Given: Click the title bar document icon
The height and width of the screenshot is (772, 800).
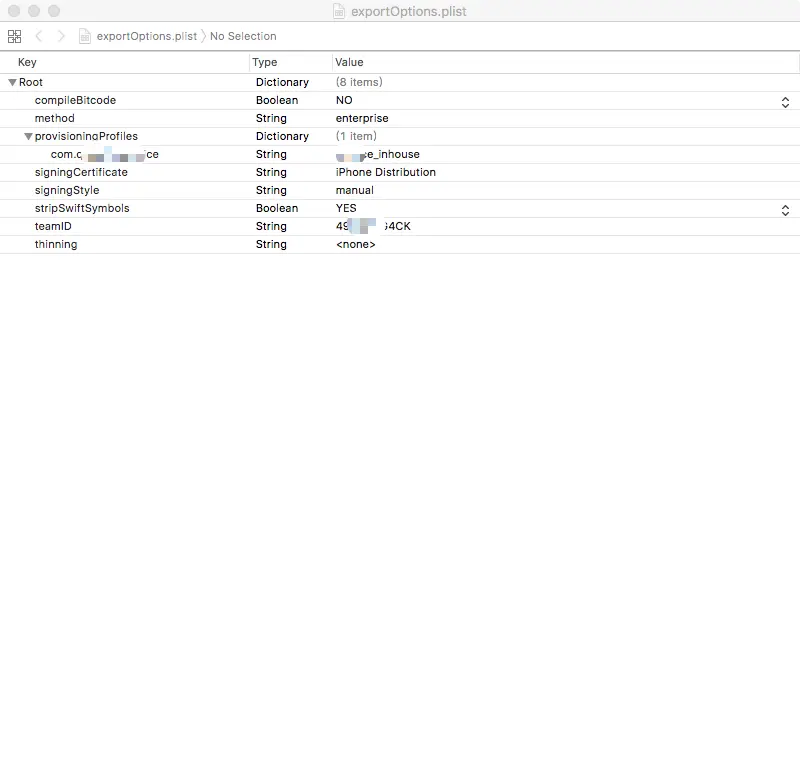Looking at the screenshot, I should (339, 11).
